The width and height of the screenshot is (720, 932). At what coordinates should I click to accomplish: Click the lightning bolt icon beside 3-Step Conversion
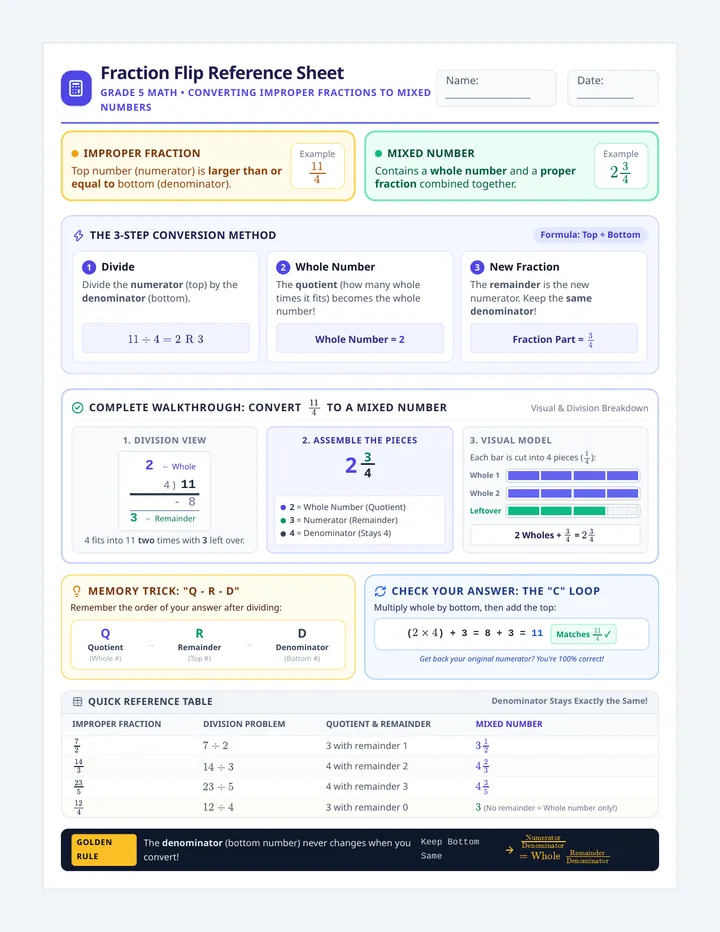[78, 235]
